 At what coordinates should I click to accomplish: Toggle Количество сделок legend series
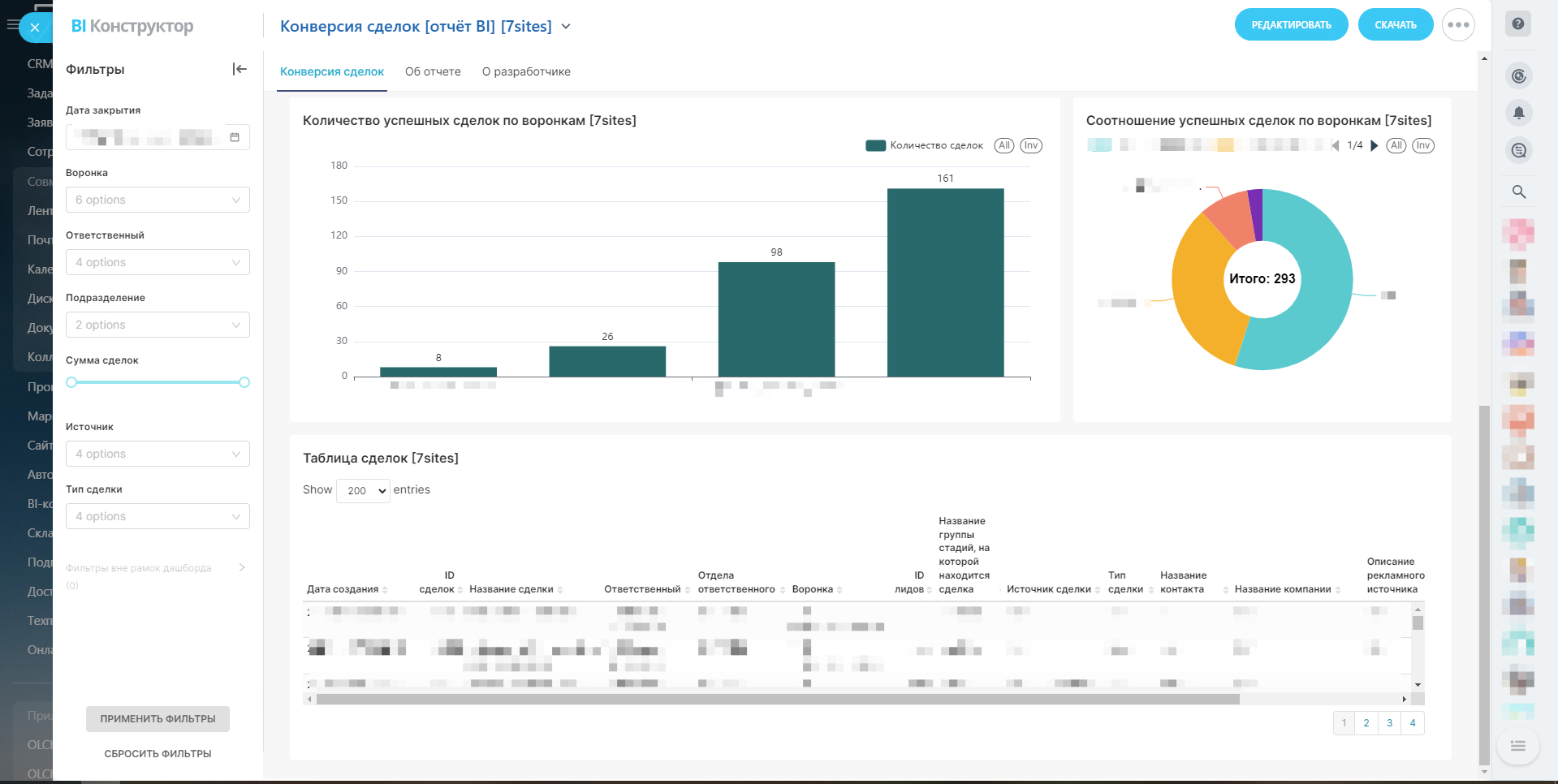pos(924,146)
